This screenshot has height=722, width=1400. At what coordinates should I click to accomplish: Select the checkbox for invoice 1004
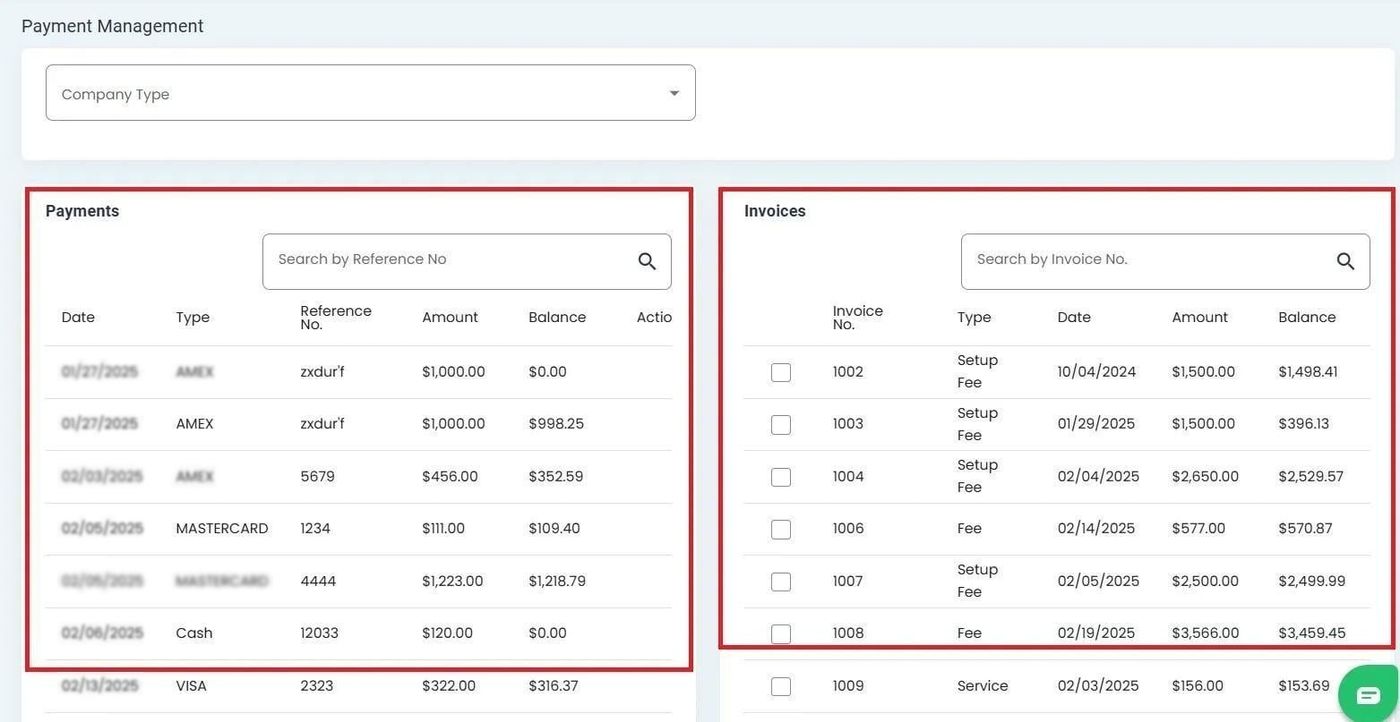point(781,477)
